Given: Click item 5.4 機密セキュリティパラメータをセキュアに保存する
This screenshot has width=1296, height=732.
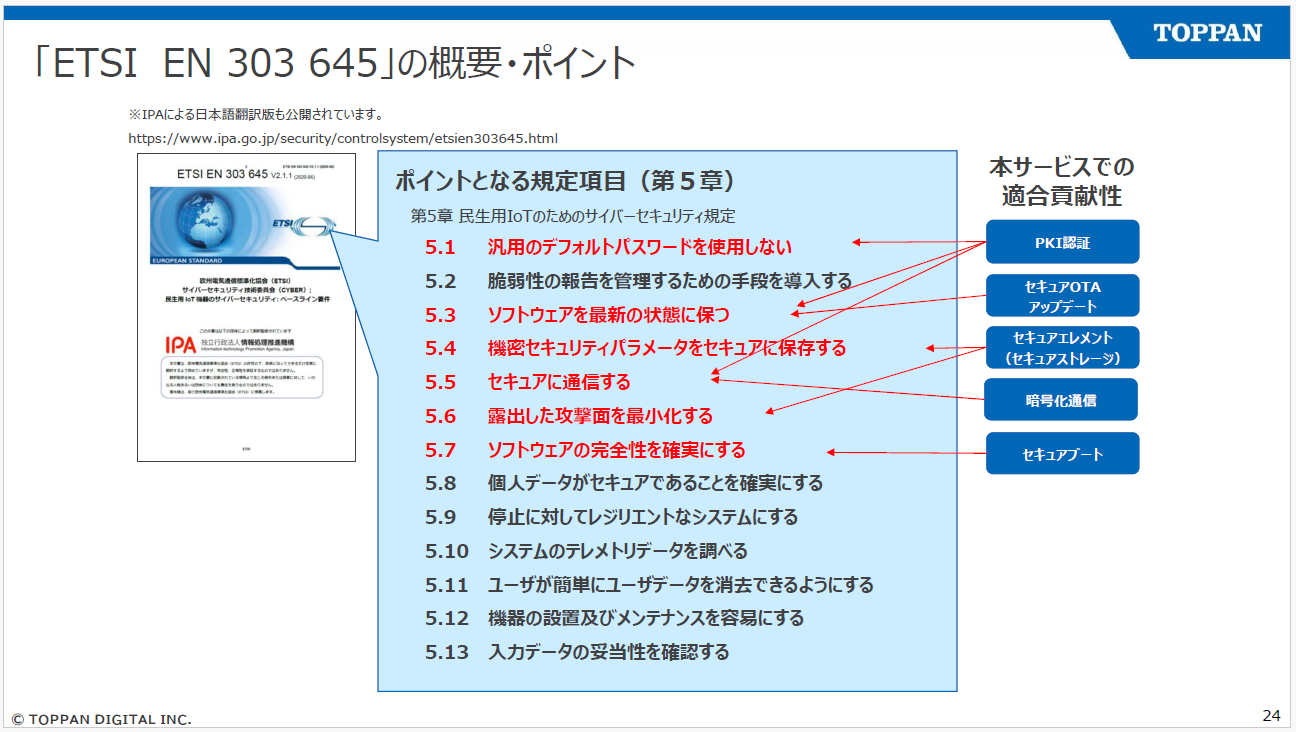Looking at the screenshot, I should click(635, 348).
